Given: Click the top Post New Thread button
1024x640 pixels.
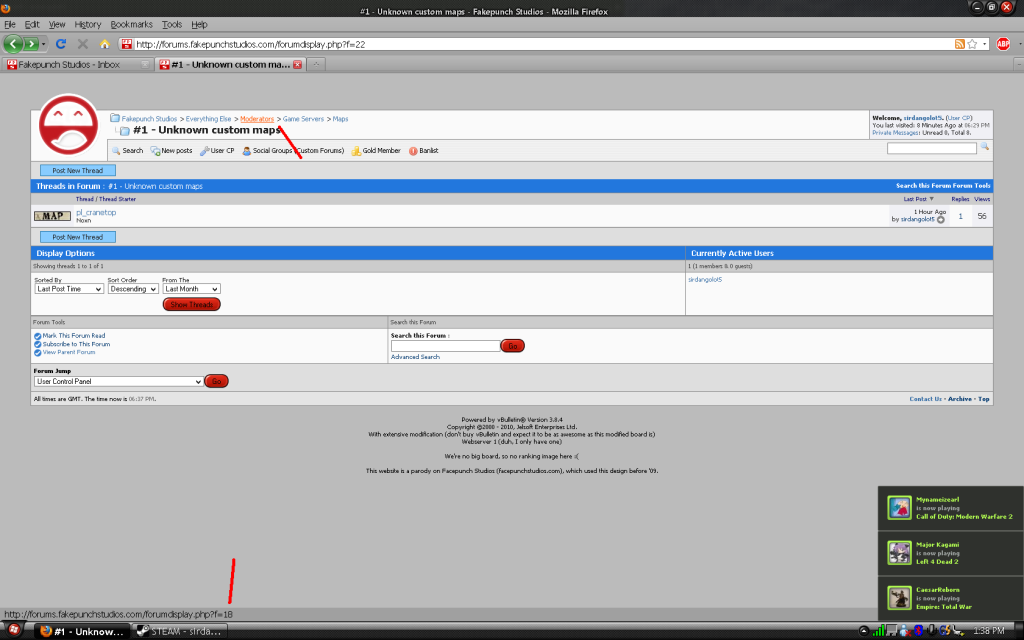Looking at the screenshot, I should click(78, 170).
